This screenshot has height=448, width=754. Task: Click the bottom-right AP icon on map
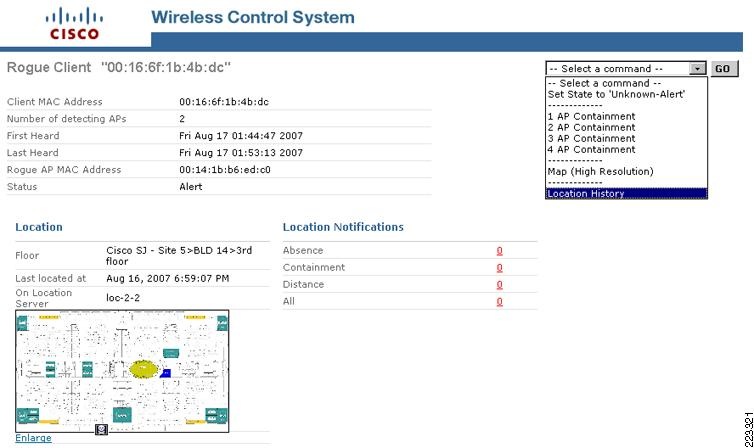click(216, 415)
